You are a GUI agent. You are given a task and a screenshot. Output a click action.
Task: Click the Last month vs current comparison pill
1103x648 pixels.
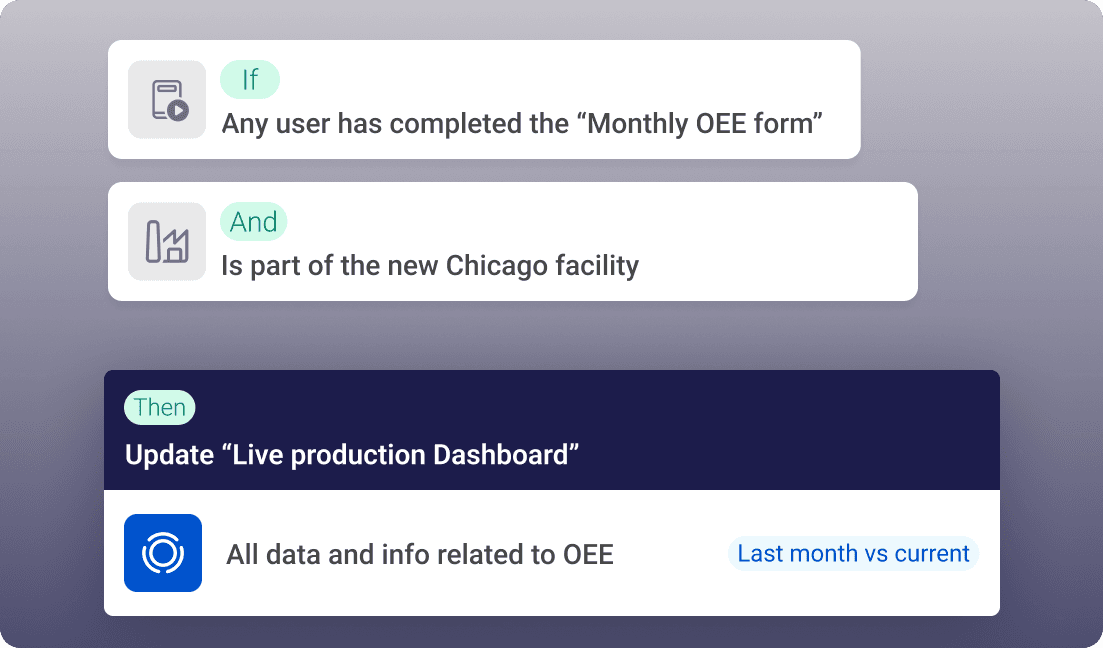click(852, 553)
